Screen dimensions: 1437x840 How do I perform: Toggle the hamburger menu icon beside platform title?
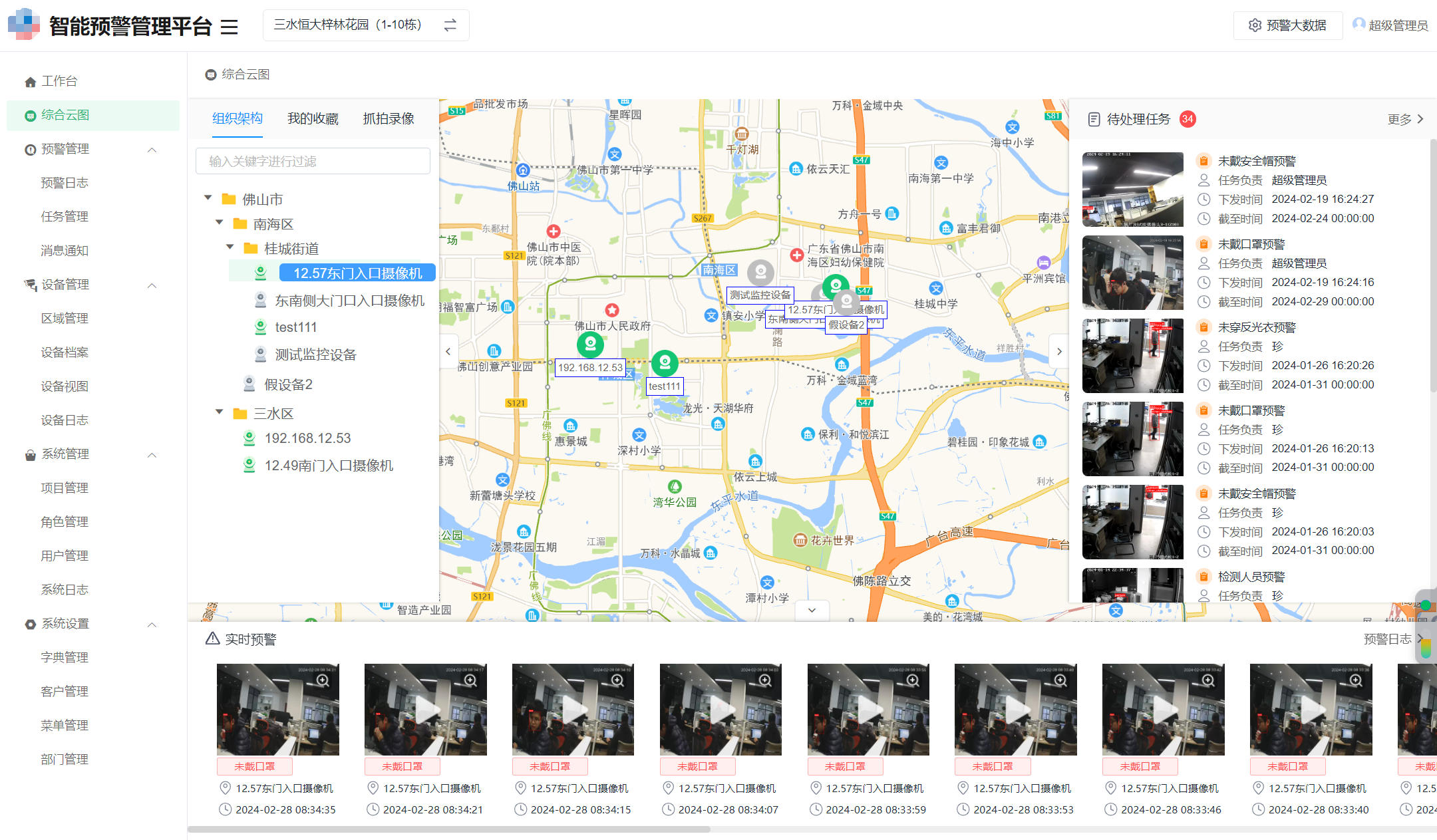[x=230, y=27]
